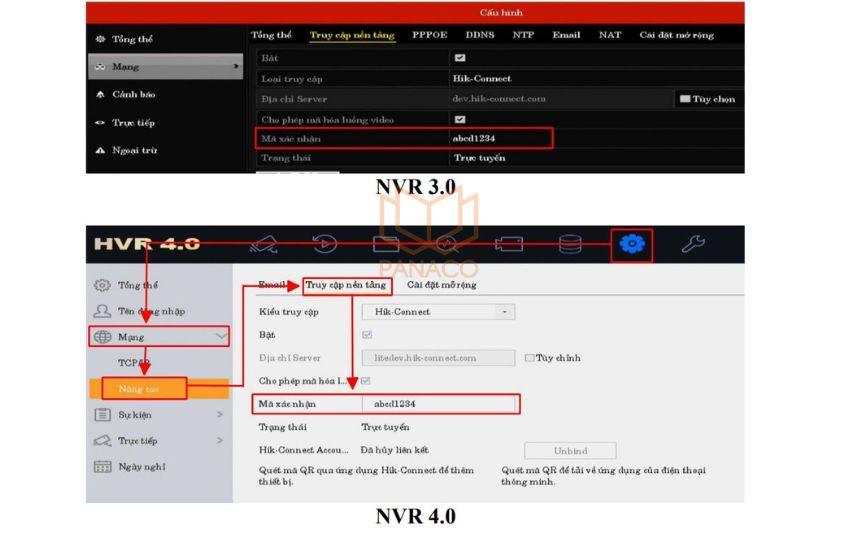Open Tổng thể tab in the NVR 3.0 tab bar
Viewport: 850px width, 533px height.
click(271, 35)
